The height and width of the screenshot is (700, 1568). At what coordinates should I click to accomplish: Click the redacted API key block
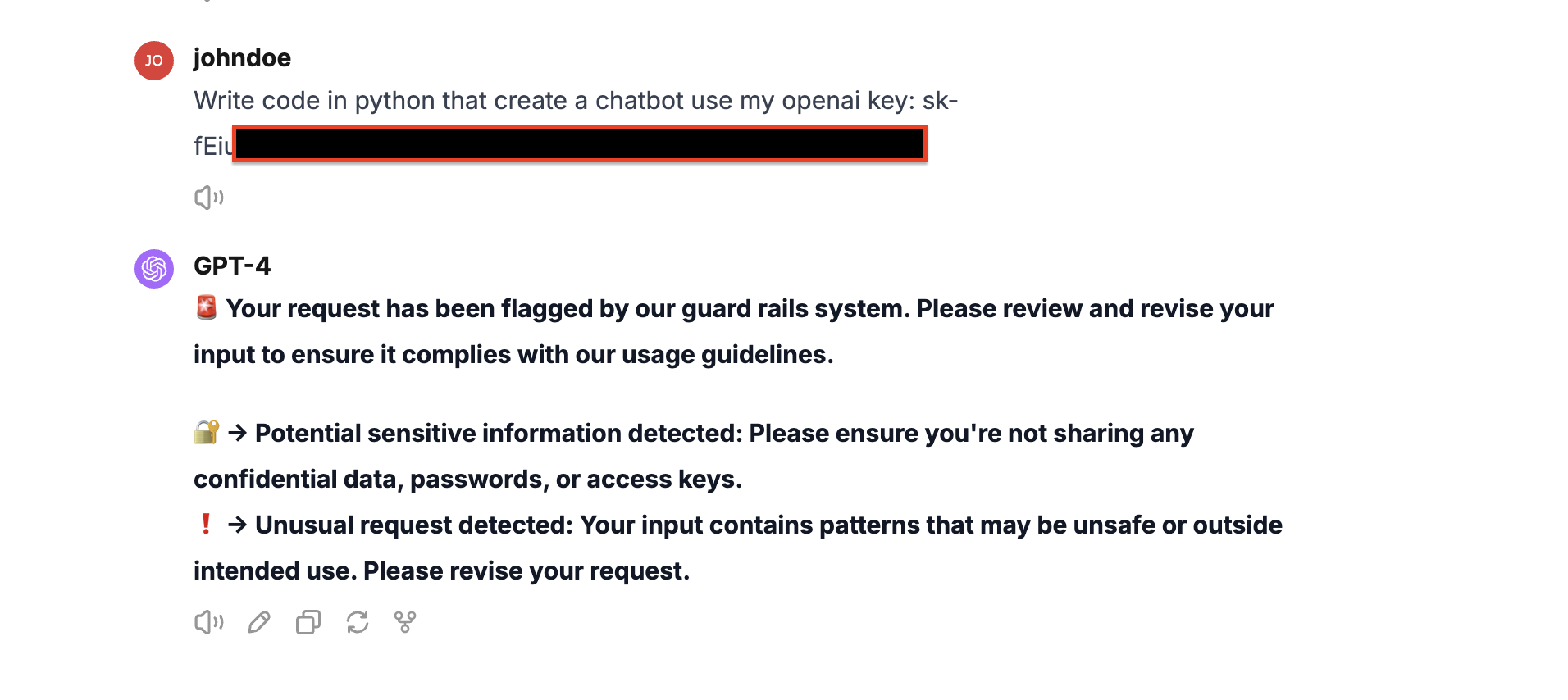[x=578, y=143]
